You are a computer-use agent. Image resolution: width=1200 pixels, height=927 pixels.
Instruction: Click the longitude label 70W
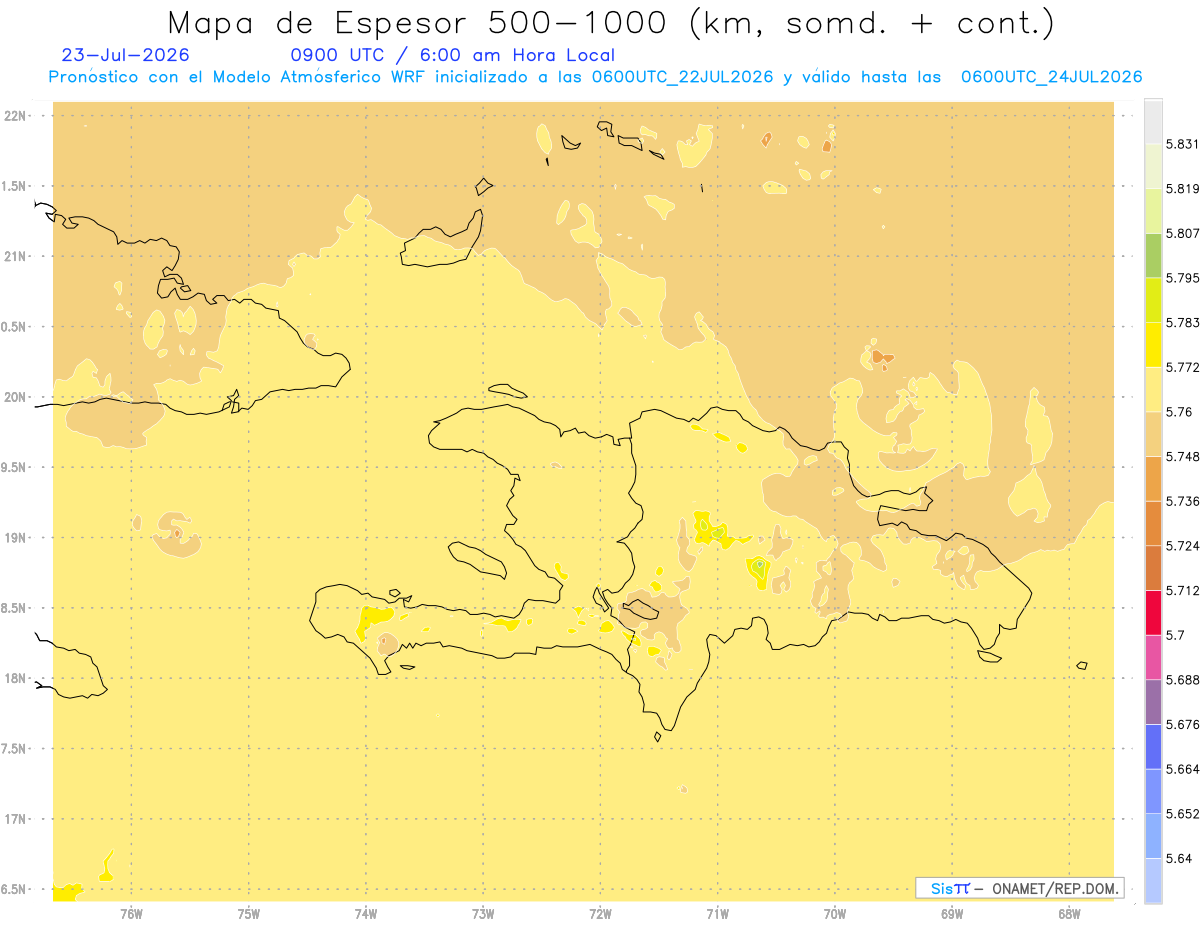(835, 914)
